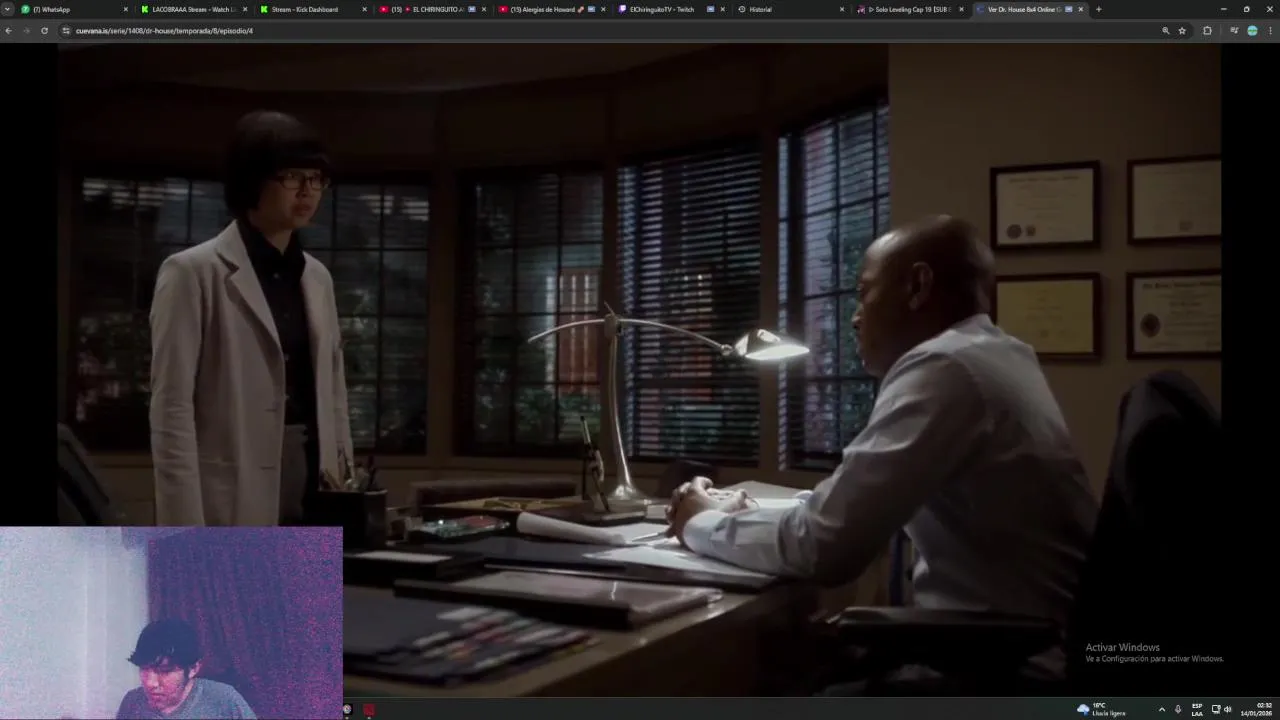This screenshot has height=720, width=1280.
Task: Switch to Alergias de Howard tab
Action: click(x=552, y=9)
